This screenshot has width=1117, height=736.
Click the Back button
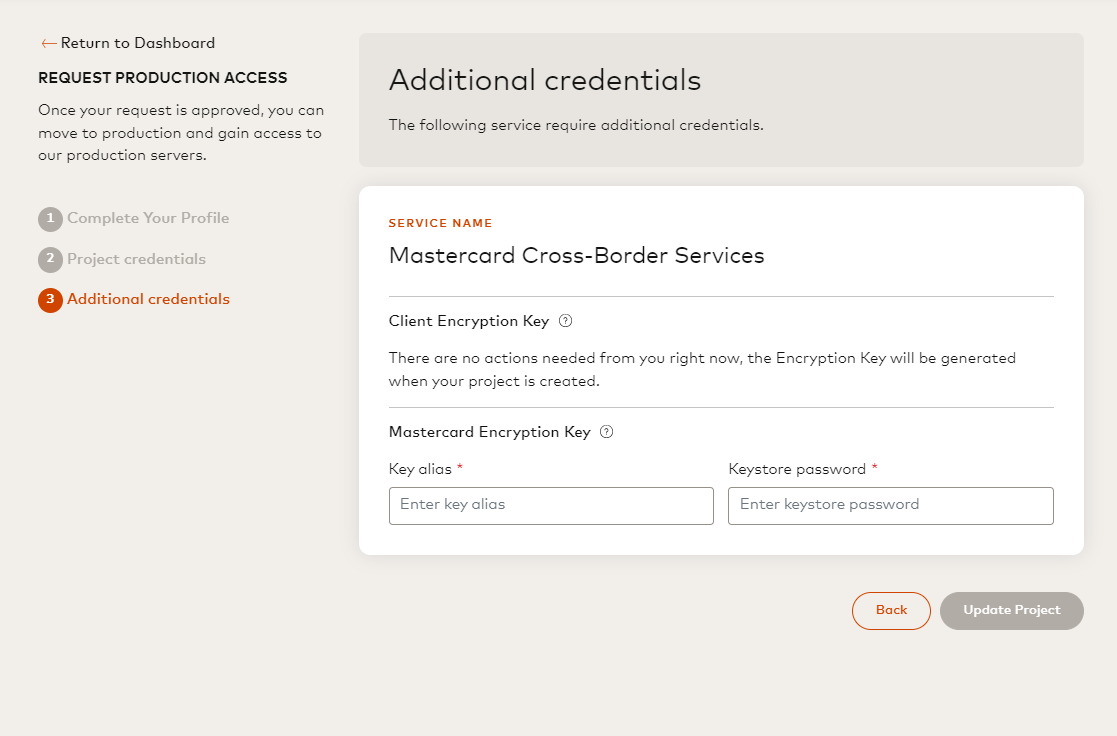pos(891,610)
